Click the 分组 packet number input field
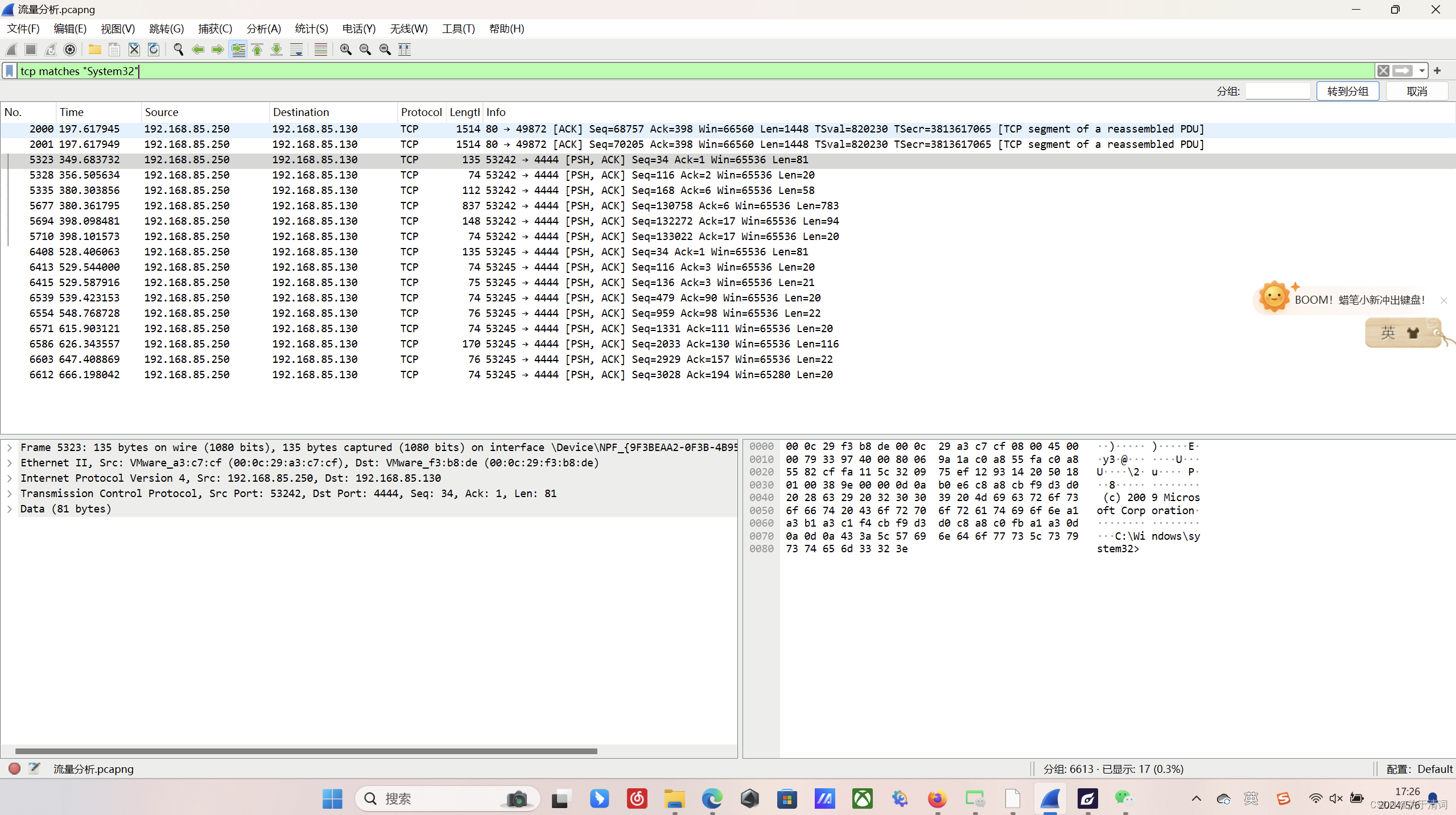 (1277, 91)
